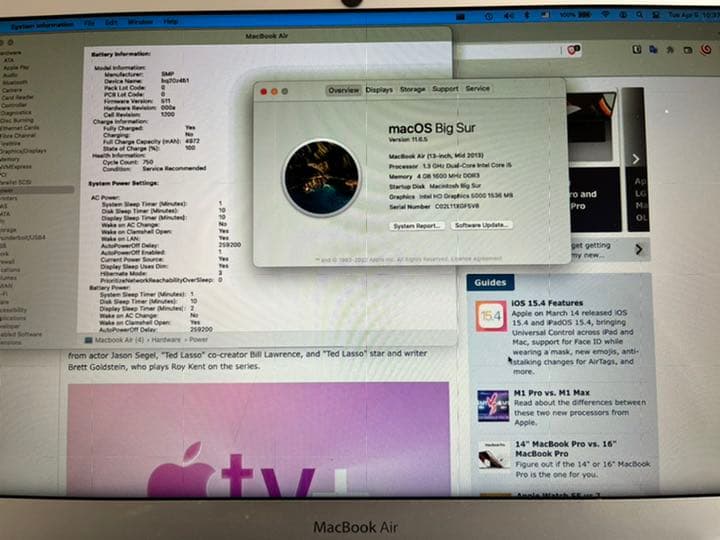Screen dimensions: 720x540
Task: Click the translate icon in browser toolbar
Action: pos(653,50)
